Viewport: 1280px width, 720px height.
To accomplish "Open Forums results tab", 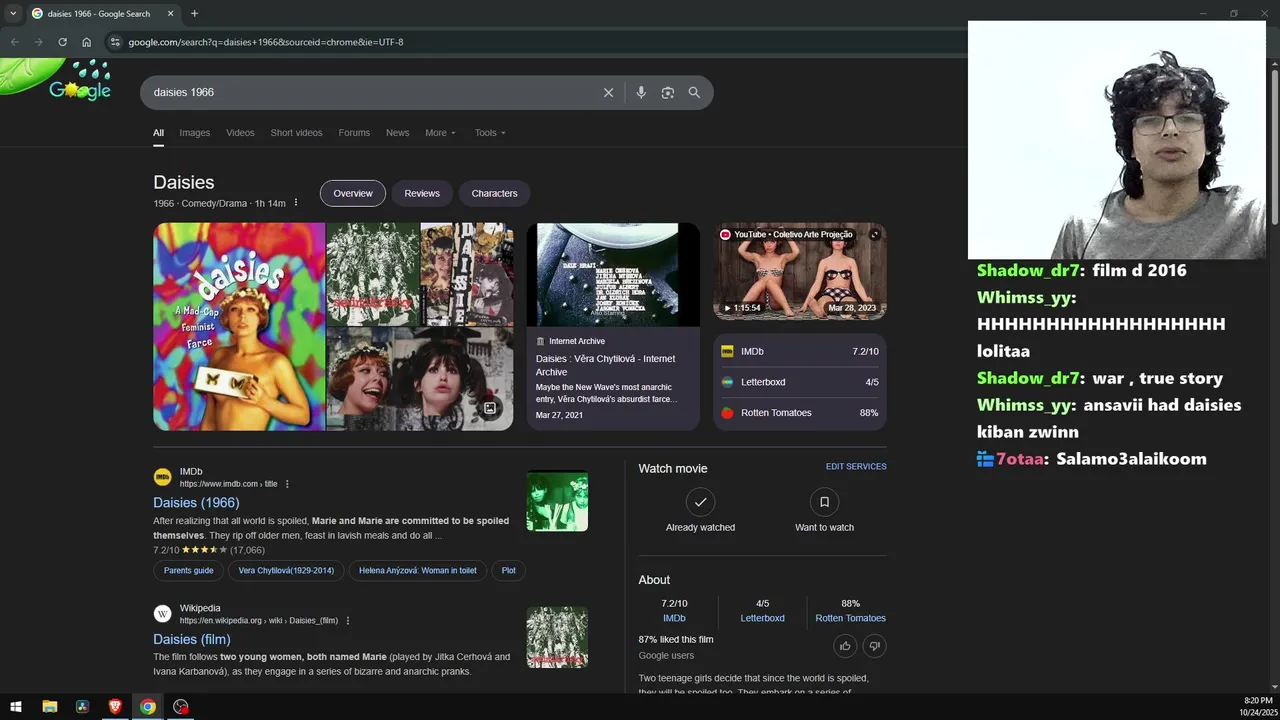I will [x=354, y=133].
